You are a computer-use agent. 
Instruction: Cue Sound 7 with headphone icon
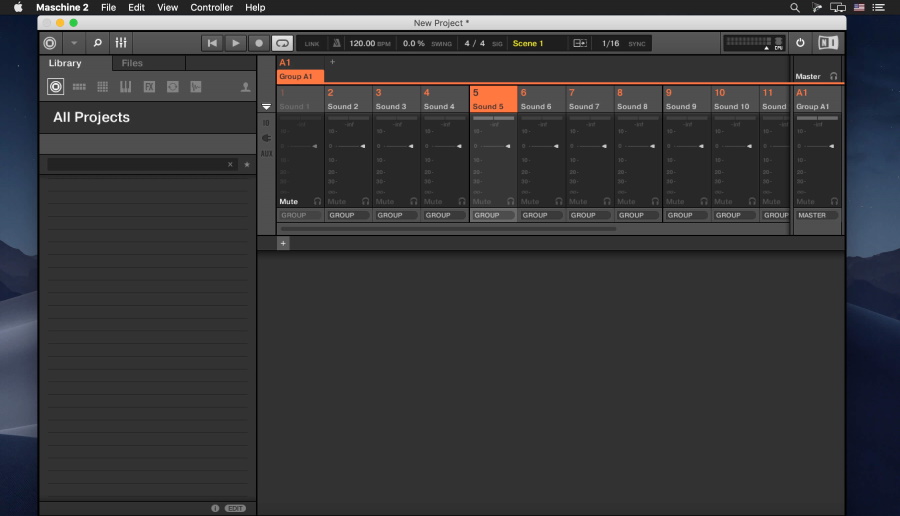[x=607, y=201]
